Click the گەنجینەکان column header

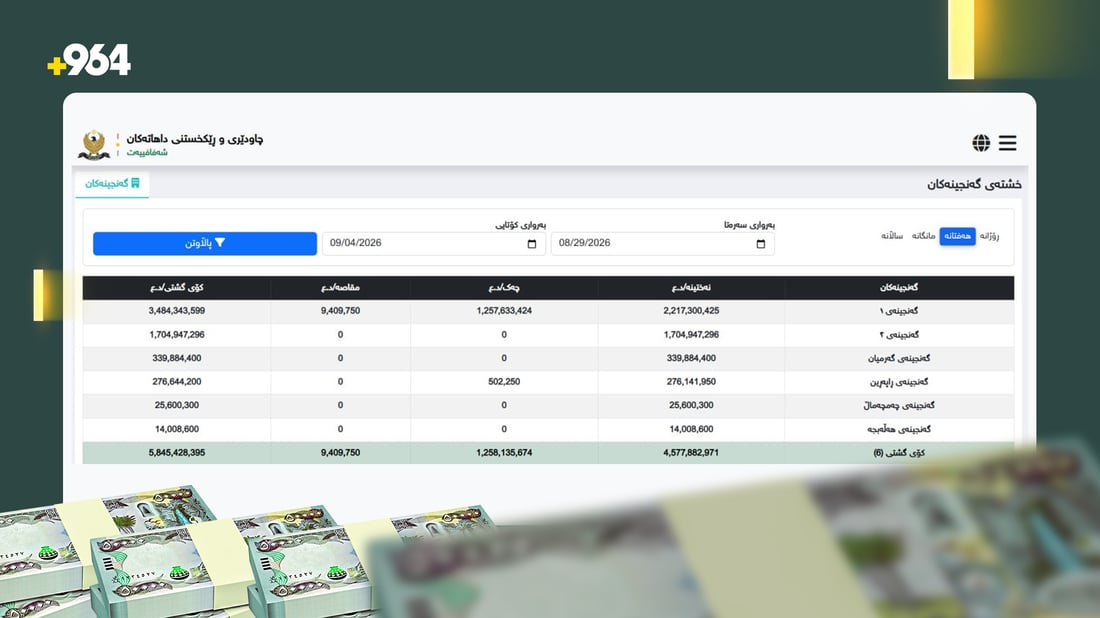coord(899,288)
